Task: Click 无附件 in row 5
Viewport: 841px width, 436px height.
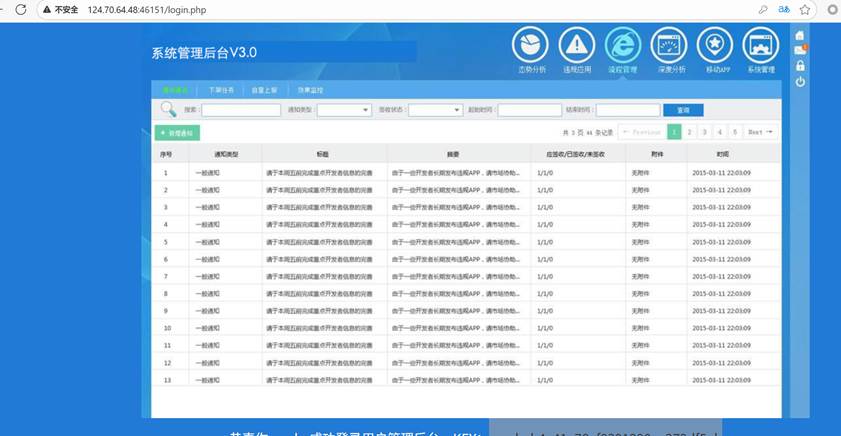Action: click(640, 242)
